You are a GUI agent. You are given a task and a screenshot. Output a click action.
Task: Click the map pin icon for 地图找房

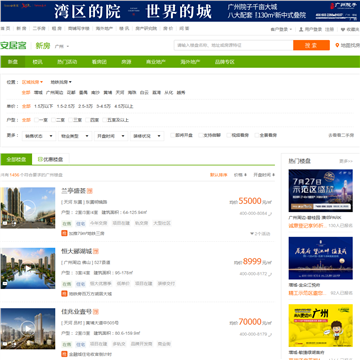(337, 45)
